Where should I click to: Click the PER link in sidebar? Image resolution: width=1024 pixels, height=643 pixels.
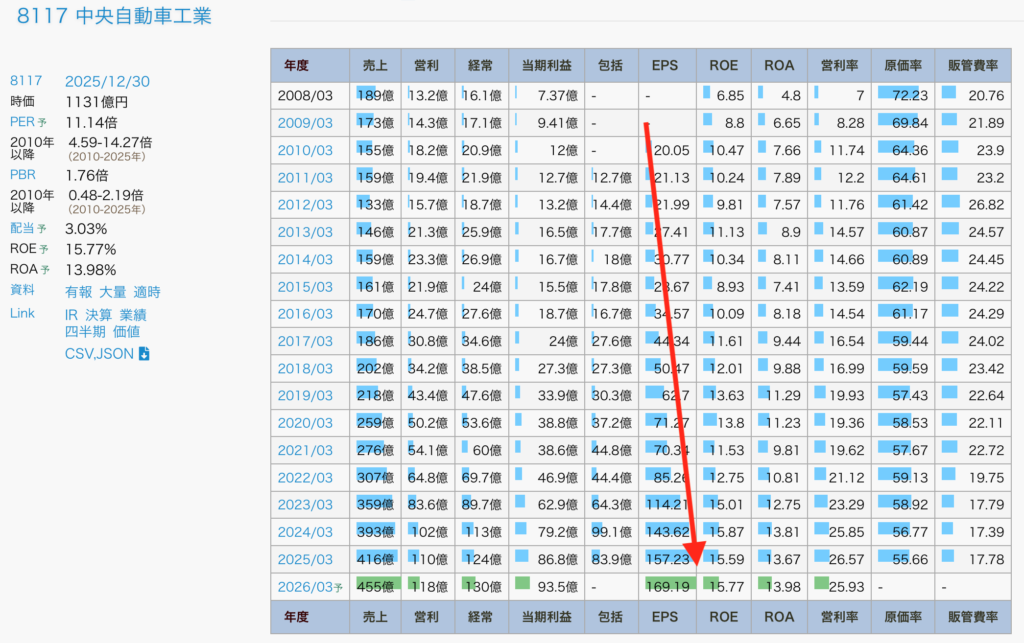(23, 121)
